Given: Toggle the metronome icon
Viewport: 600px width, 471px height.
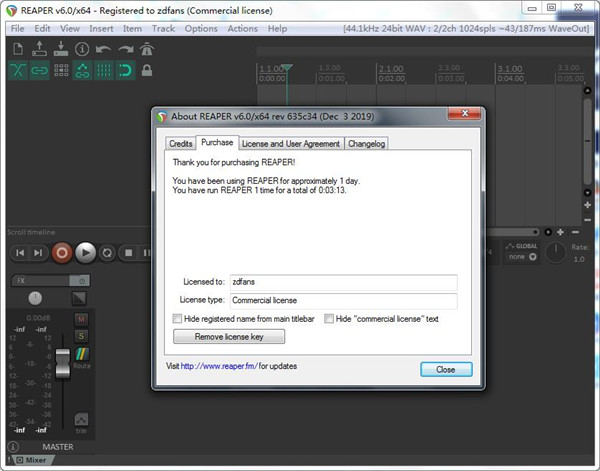Looking at the screenshot, I should click(x=147, y=49).
